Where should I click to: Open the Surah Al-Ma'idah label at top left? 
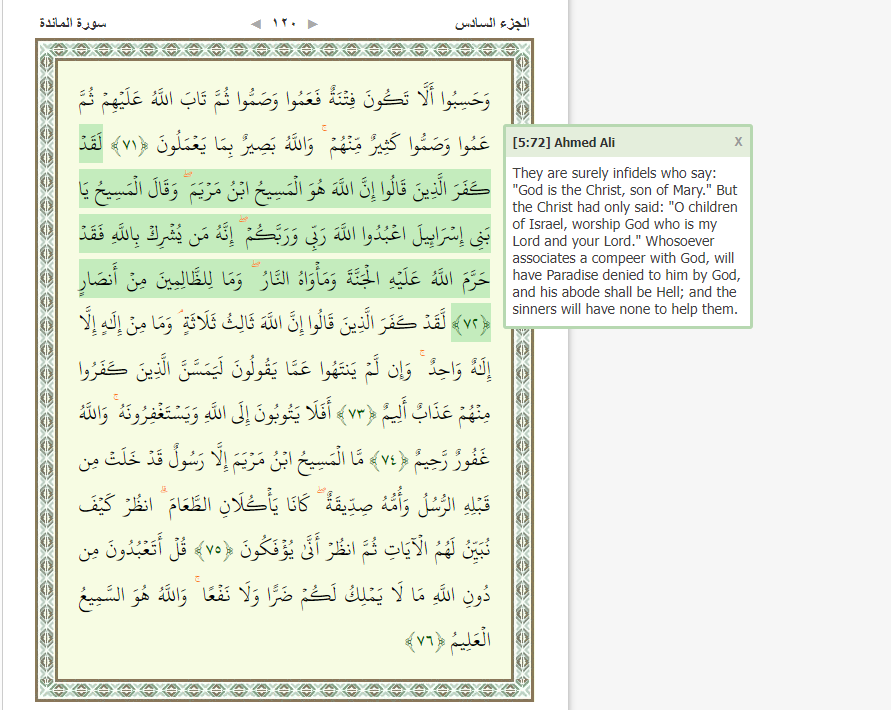click(x=73, y=22)
